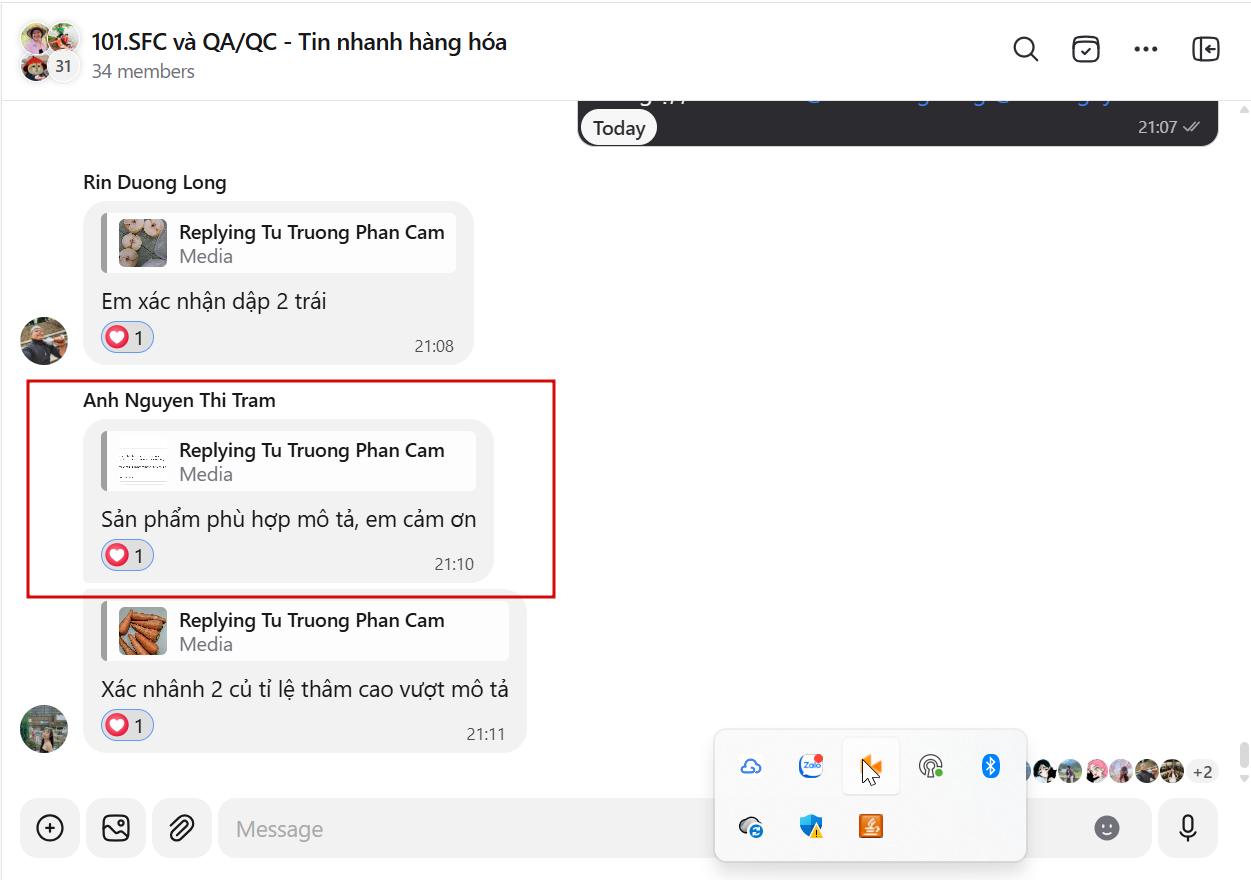Screen dimensions: 1251x880
Task: Open the tasks checklist icon in header
Action: (1086, 49)
